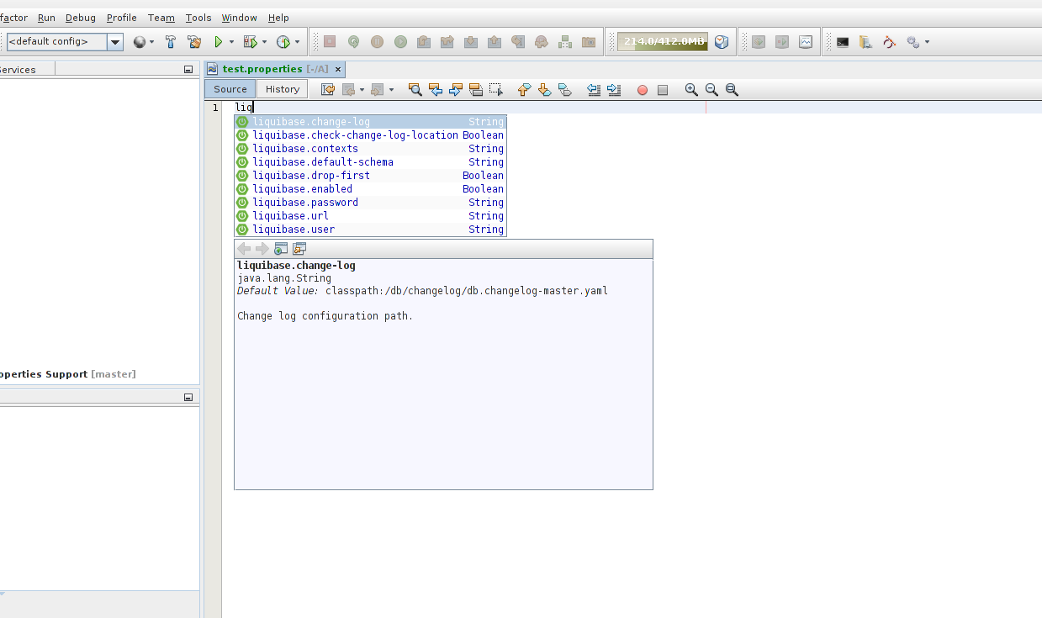This screenshot has width=1042, height=618.
Task: Toggle bookmark on current line
Action: click(x=564, y=89)
